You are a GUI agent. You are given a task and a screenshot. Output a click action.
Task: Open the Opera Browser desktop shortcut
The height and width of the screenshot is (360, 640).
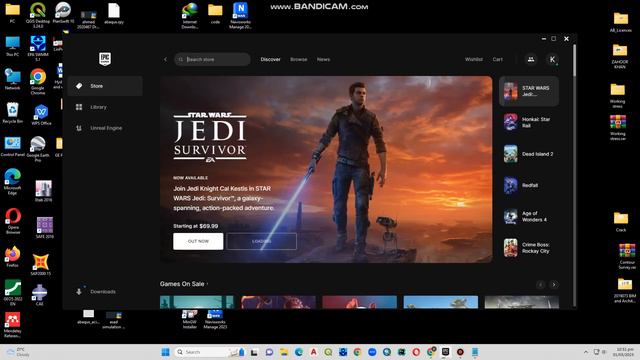point(13,221)
